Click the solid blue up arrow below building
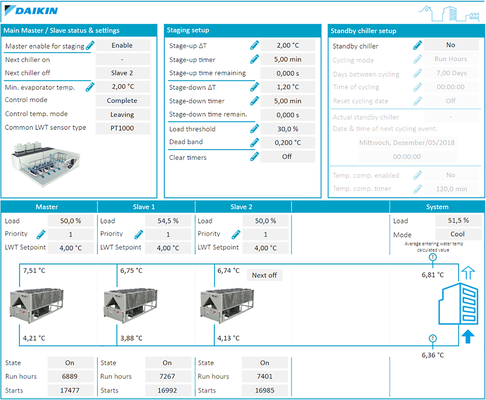The width and height of the screenshot is (486, 400). [468, 336]
